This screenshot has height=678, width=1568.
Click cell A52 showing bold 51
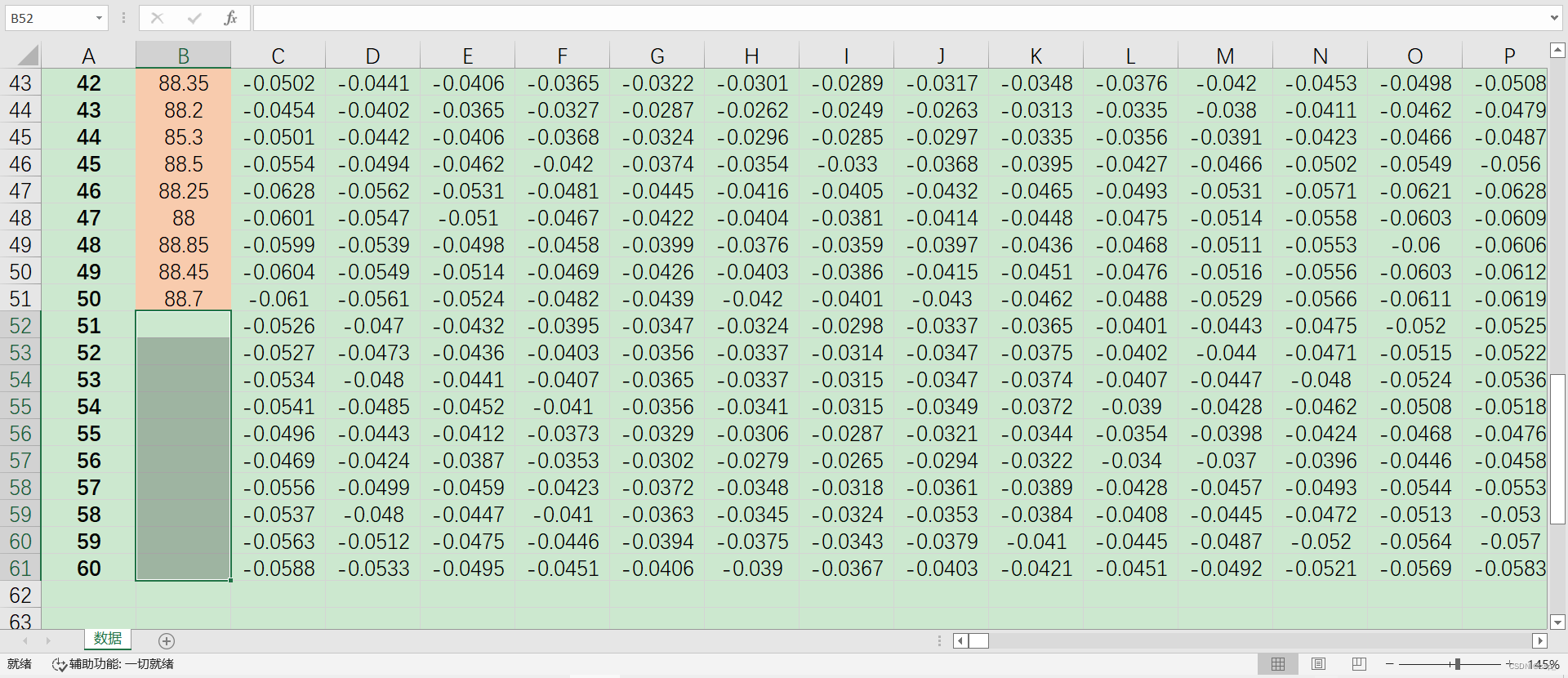click(x=88, y=326)
